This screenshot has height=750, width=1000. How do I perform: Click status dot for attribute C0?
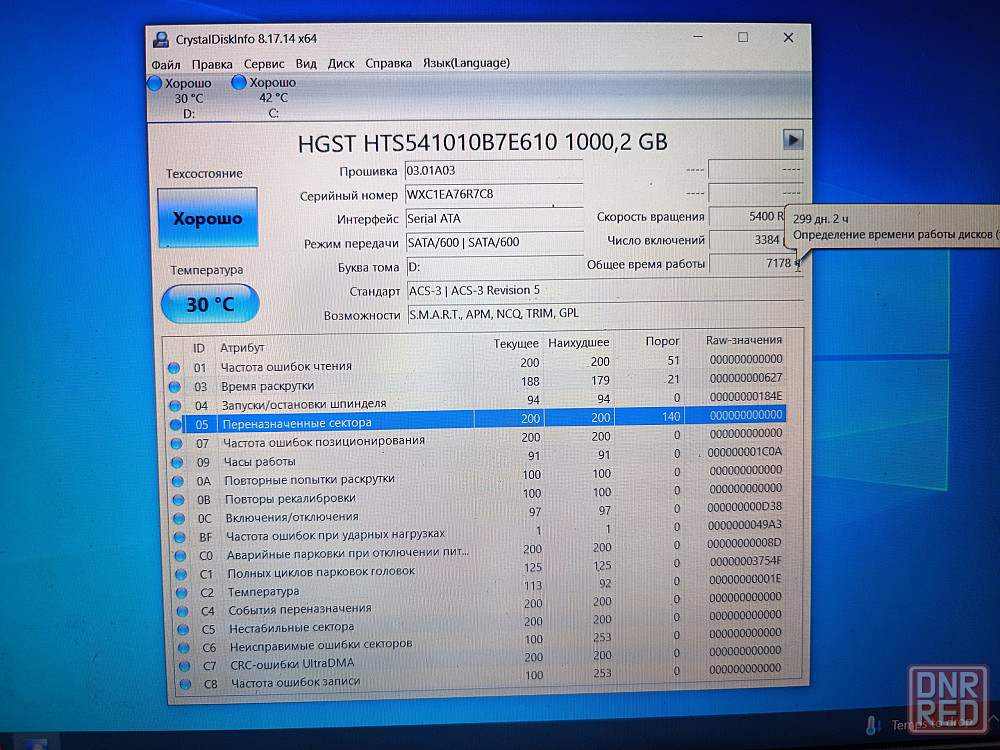click(180, 556)
